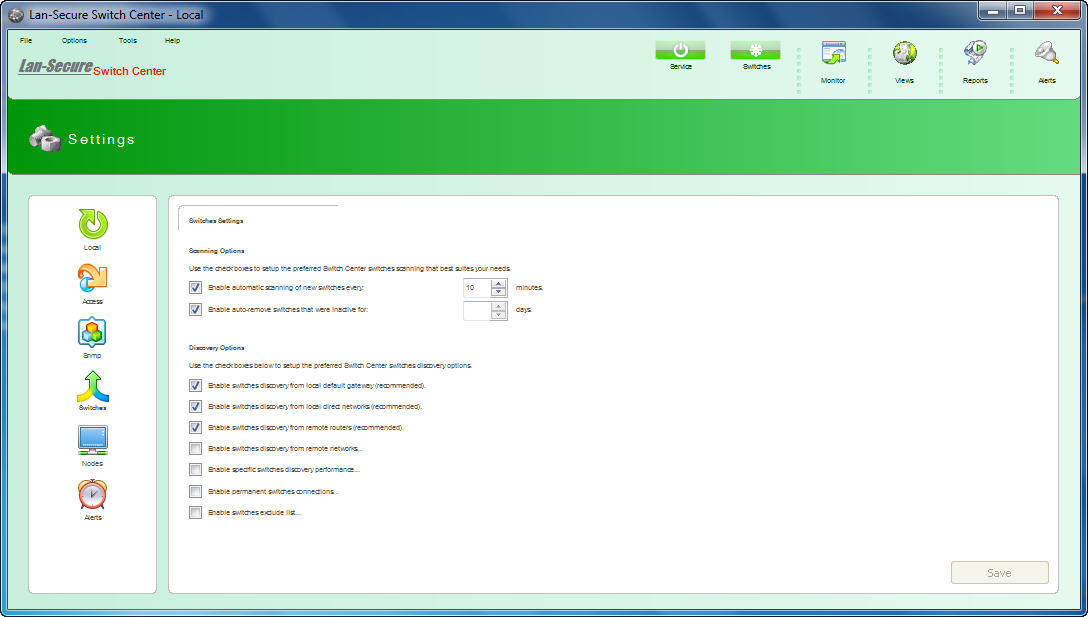Toggle discovery from local direct networks
1088x617 pixels.
coord(196,407)
